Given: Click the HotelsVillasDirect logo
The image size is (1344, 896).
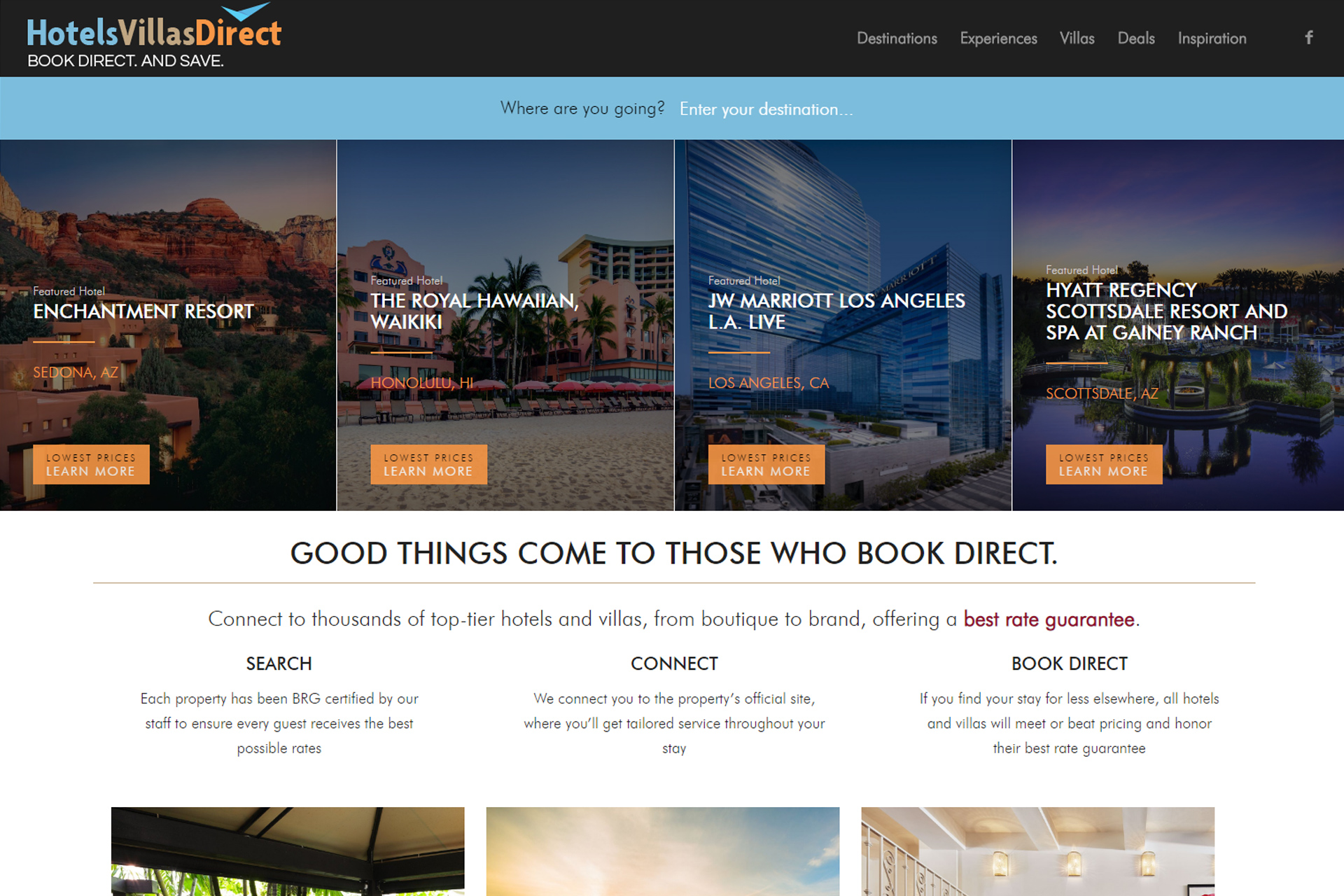Looking at the screenshot, I should pos(154,36).
